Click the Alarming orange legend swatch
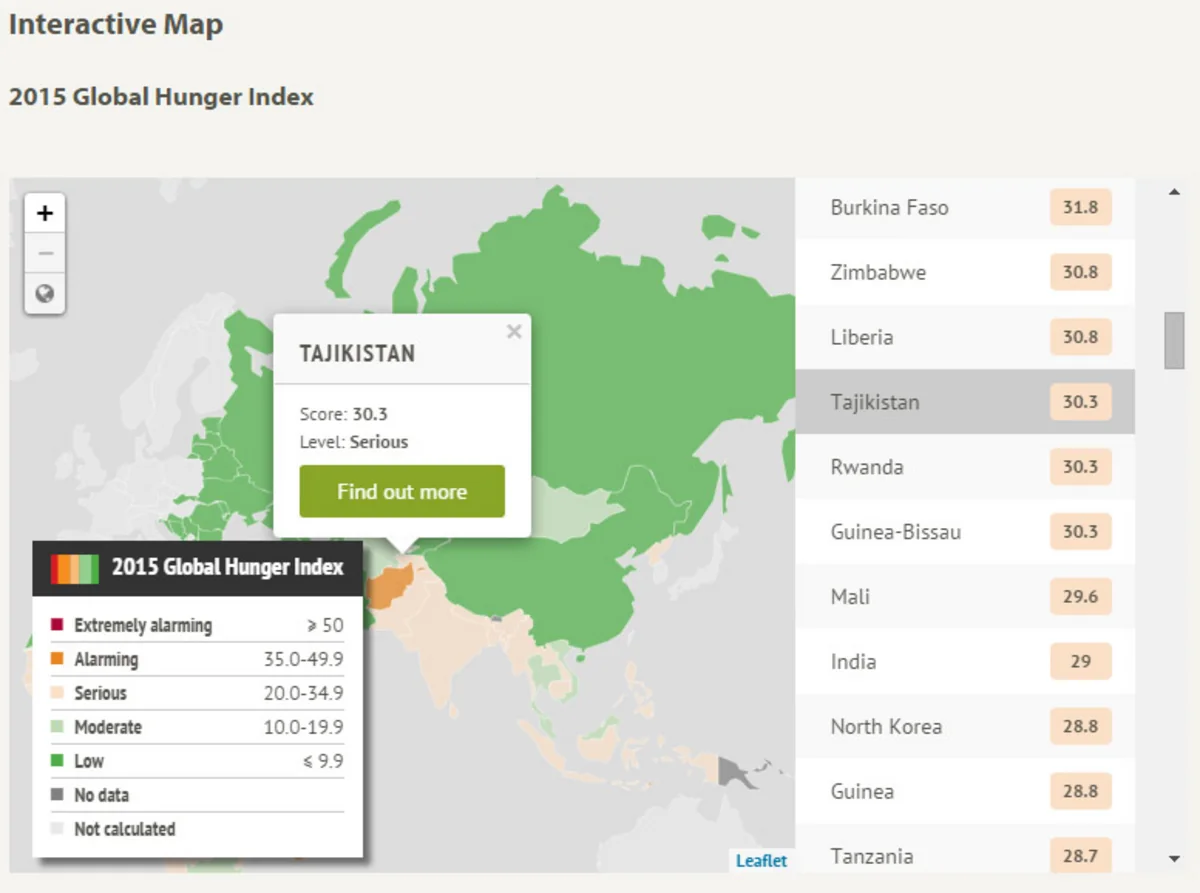The height and width of the screenshot is (893, 1200). (x=57, y=659)
